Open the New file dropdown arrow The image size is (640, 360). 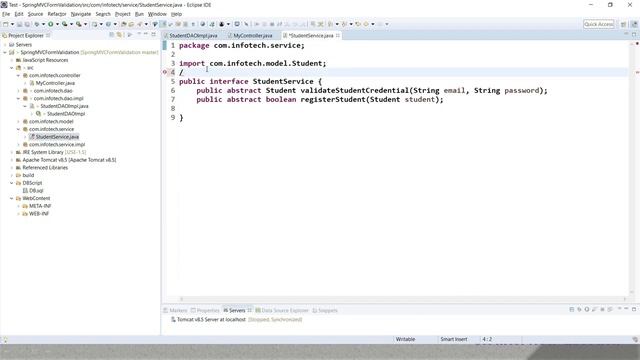[x=12, y=24]
